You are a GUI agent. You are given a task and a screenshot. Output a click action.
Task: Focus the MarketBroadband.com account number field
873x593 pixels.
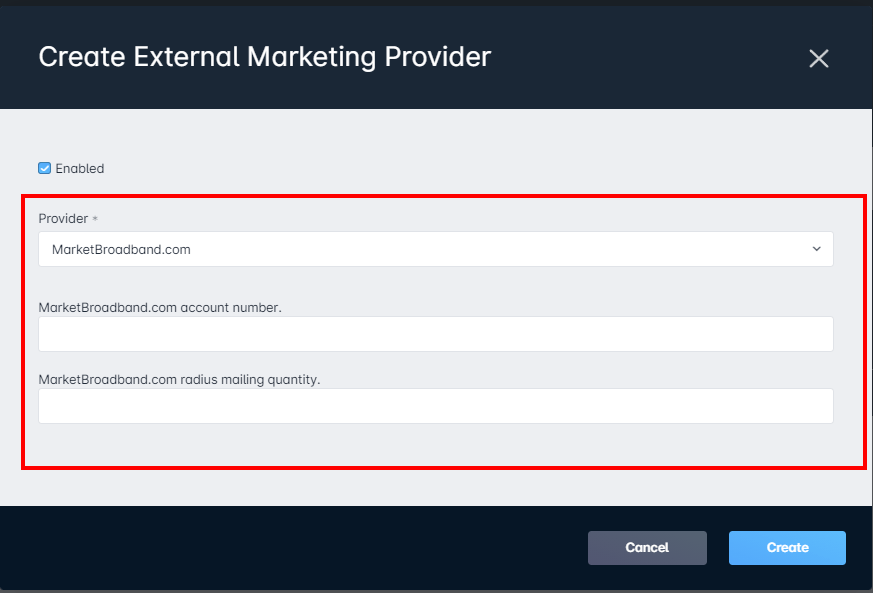coord(435,334)
